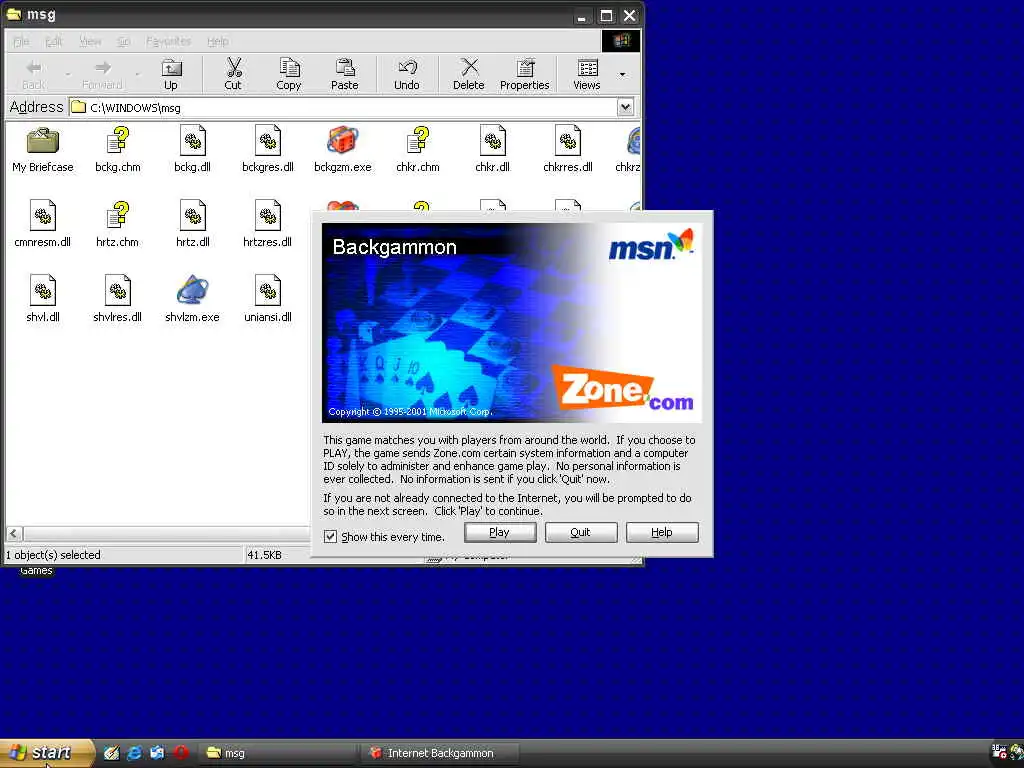The height and width of the screenshot is (768, 1024).
Task: Click Play in the Backgammon dialog
Action: (x=500, y=532)
